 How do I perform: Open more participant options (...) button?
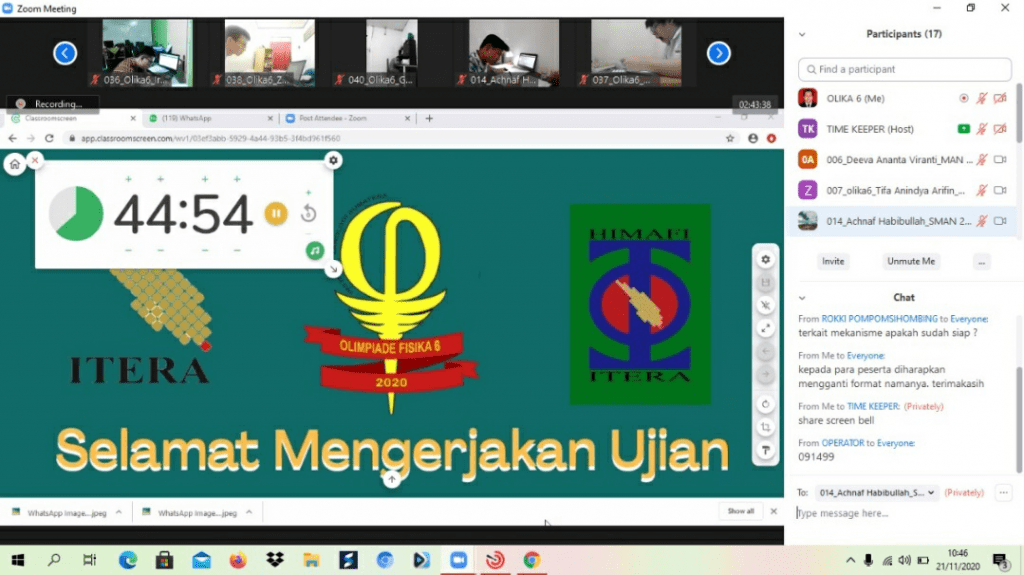point(982,261)
